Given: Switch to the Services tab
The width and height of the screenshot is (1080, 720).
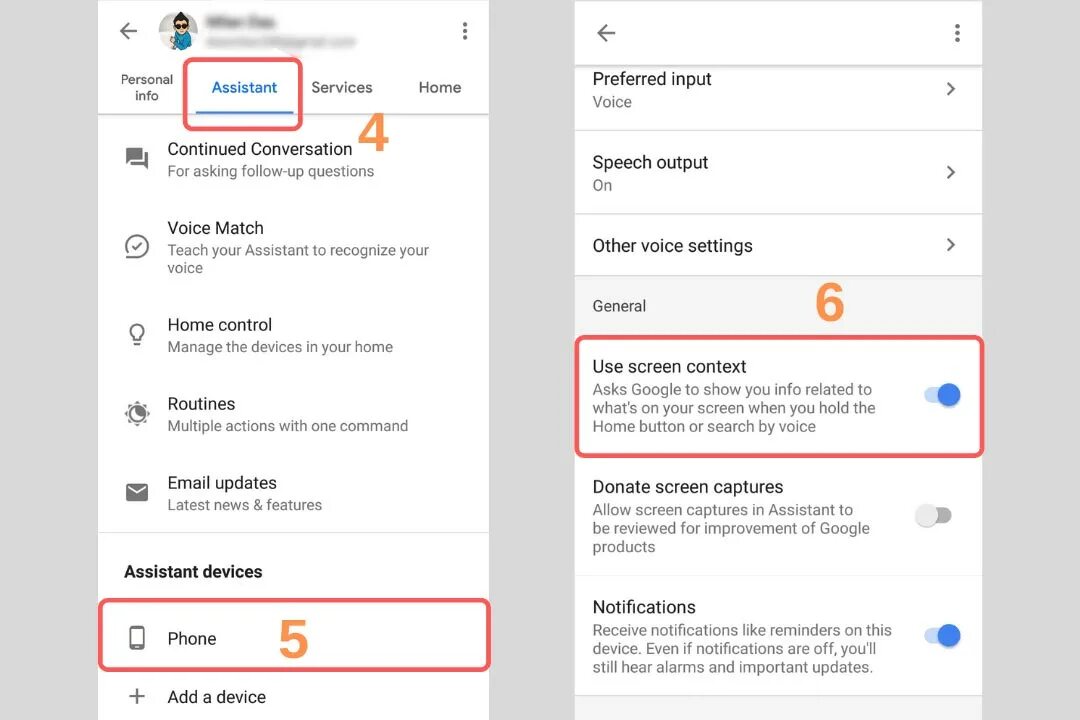Looking at the screenshot, I should point(342,88).
